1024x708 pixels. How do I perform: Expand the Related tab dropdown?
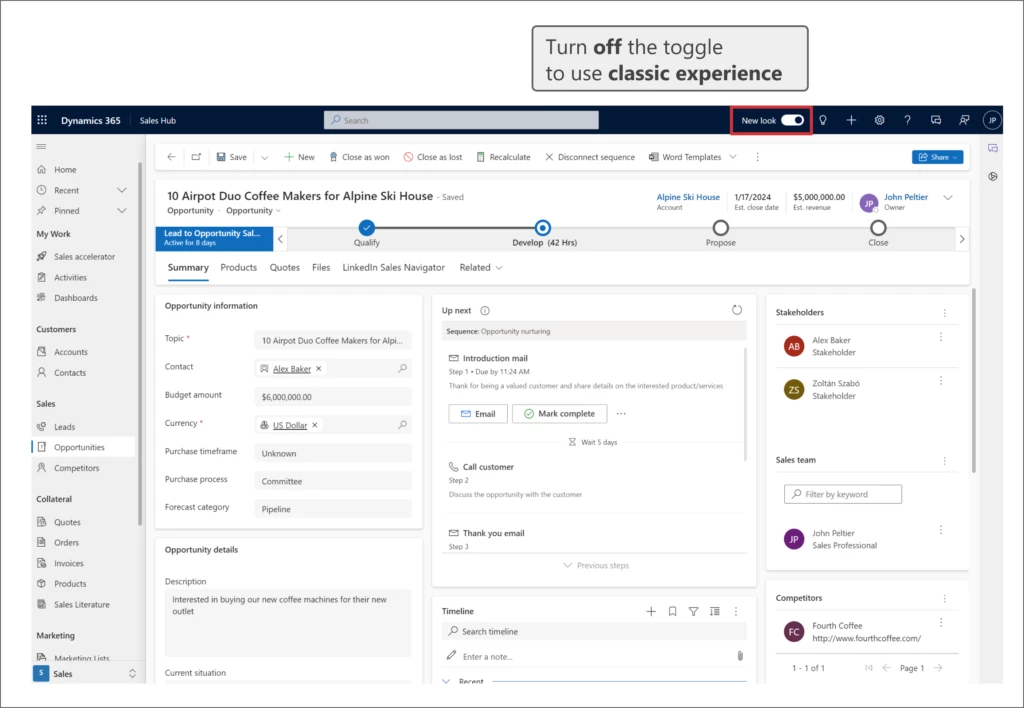coord(499,267)
